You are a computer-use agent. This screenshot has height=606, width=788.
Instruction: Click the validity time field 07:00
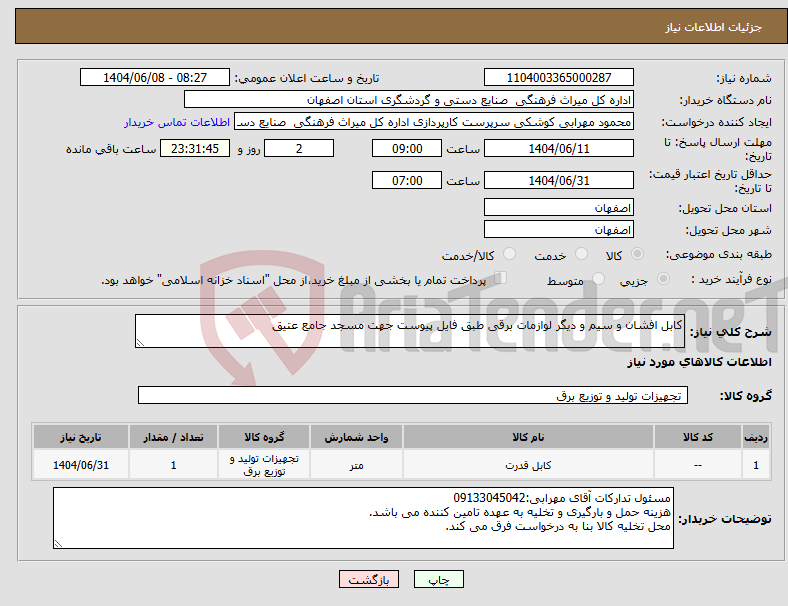[407, 180]
